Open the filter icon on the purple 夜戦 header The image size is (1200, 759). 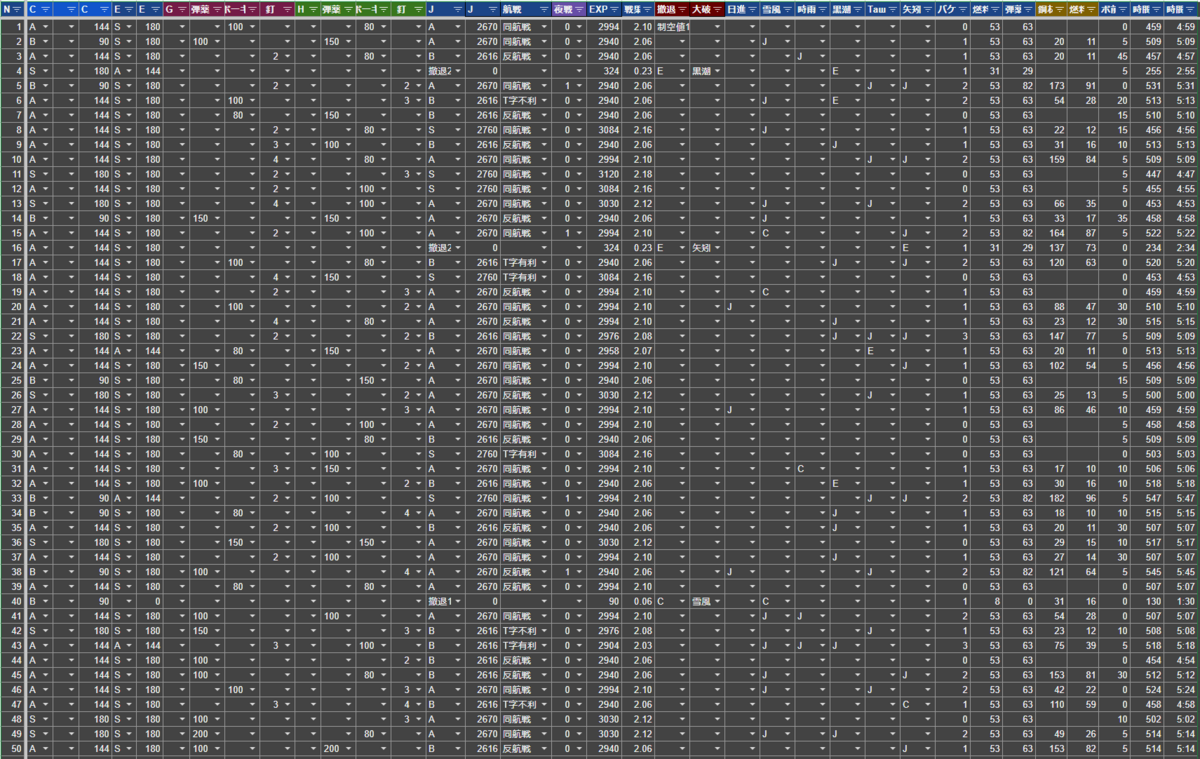(577, 9)
